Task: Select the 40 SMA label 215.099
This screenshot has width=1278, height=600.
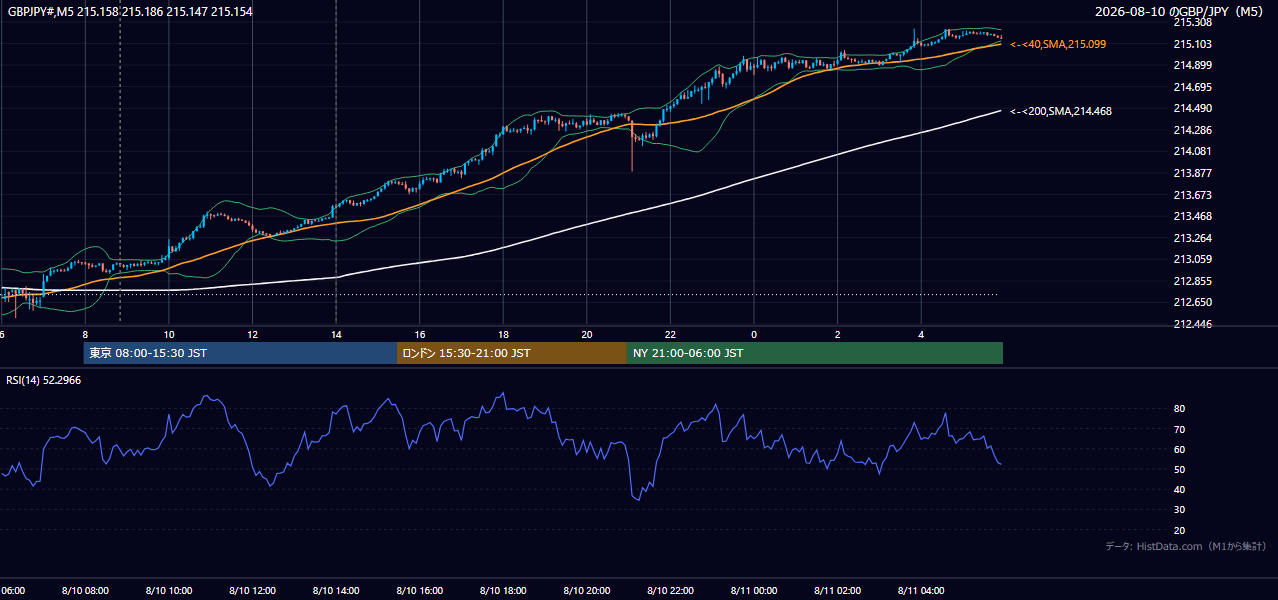Action: pos(1058,44)
